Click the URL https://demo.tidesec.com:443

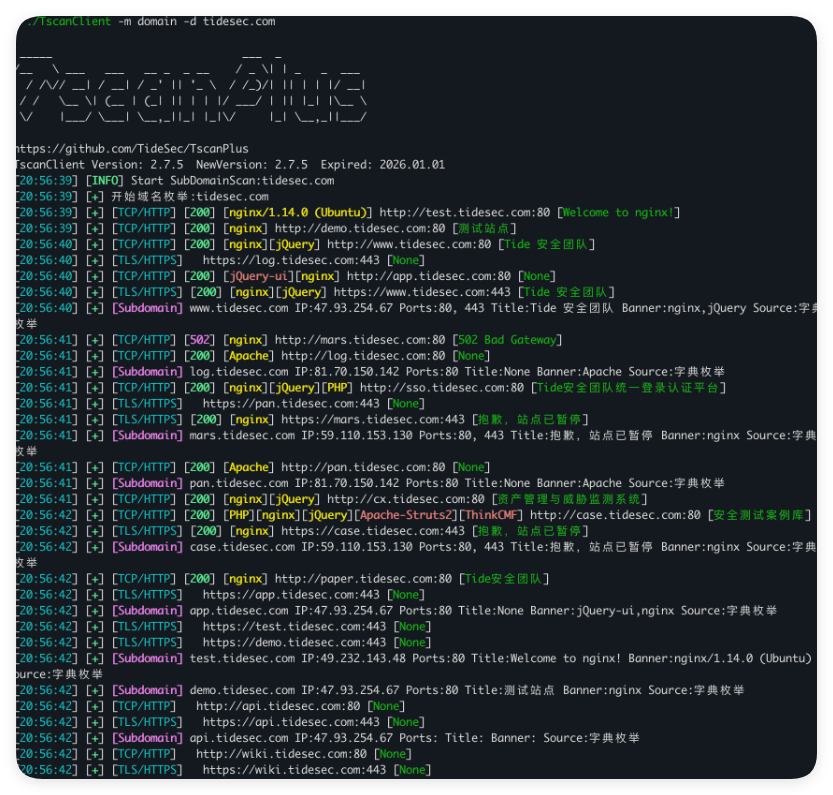[x=294, y=643]
